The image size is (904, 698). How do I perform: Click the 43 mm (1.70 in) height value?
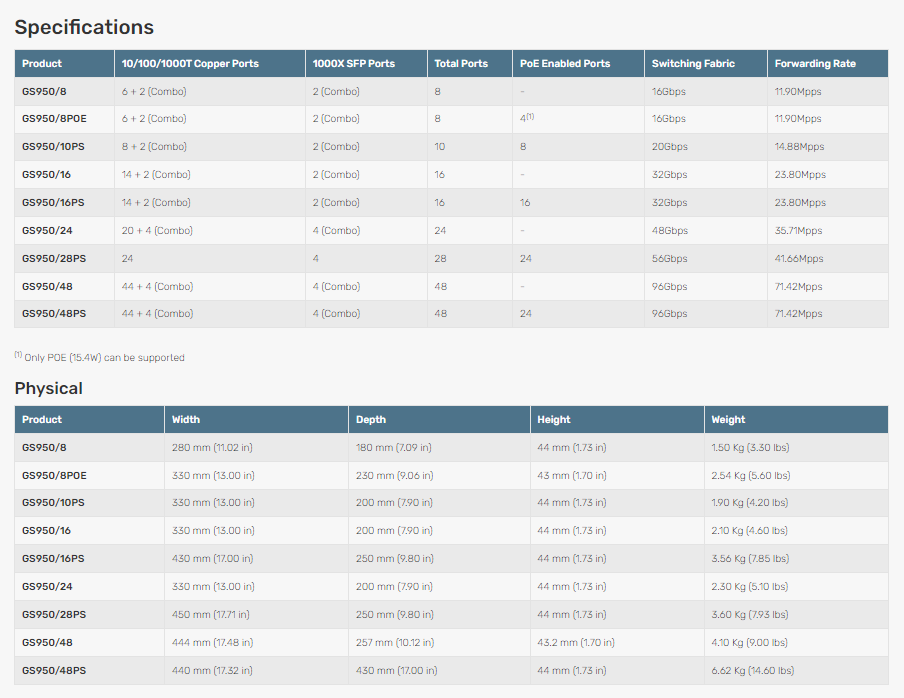click(x=572, y=476)
